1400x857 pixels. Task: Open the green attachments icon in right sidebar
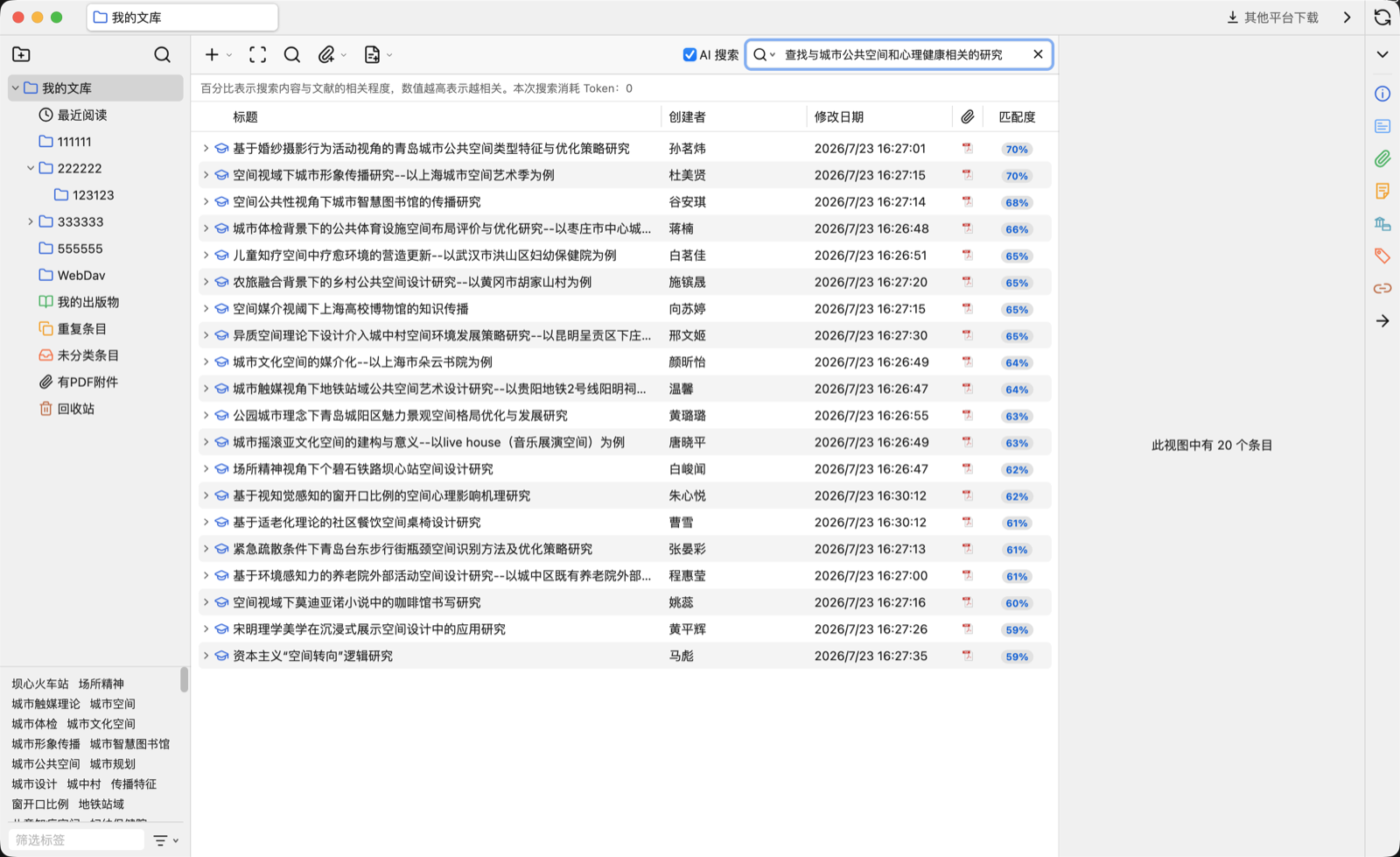click(1382, 158)
